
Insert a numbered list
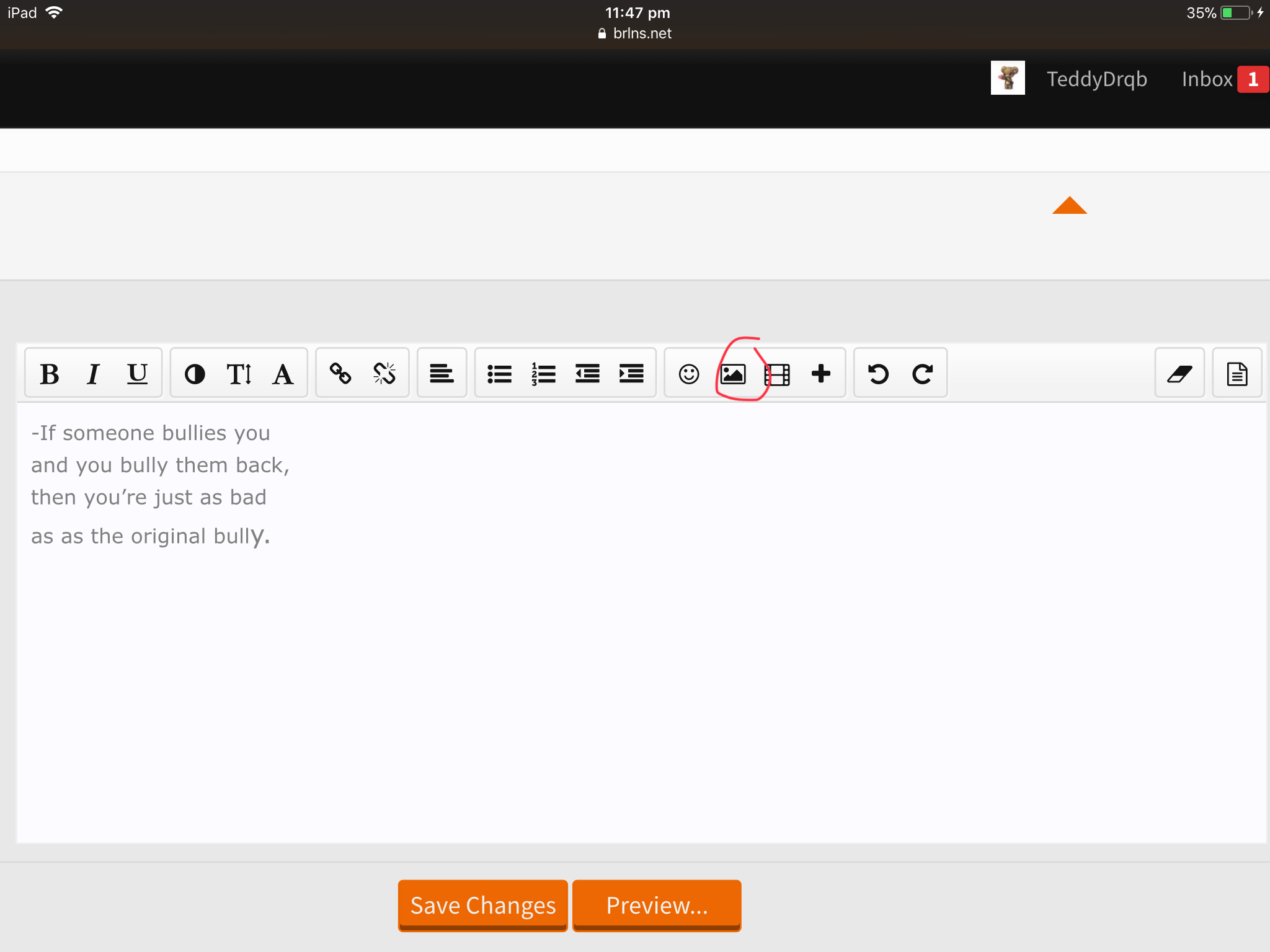[543, 374]
